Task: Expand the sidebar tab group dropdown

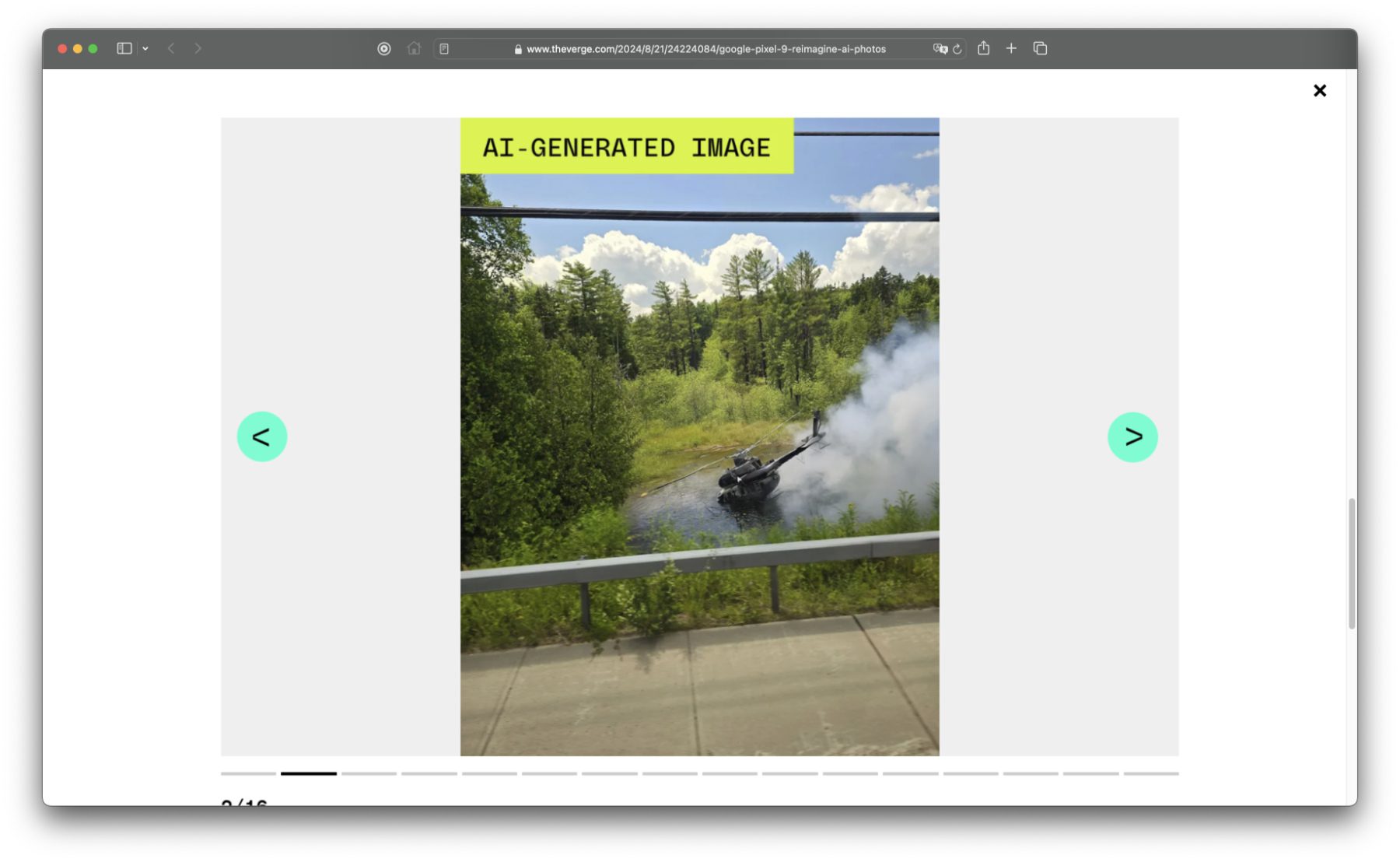Action: pos(145,48)
